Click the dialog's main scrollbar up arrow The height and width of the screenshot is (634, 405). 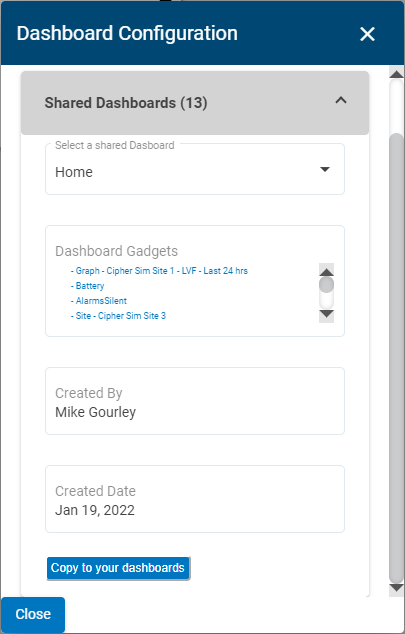point(397,74)
